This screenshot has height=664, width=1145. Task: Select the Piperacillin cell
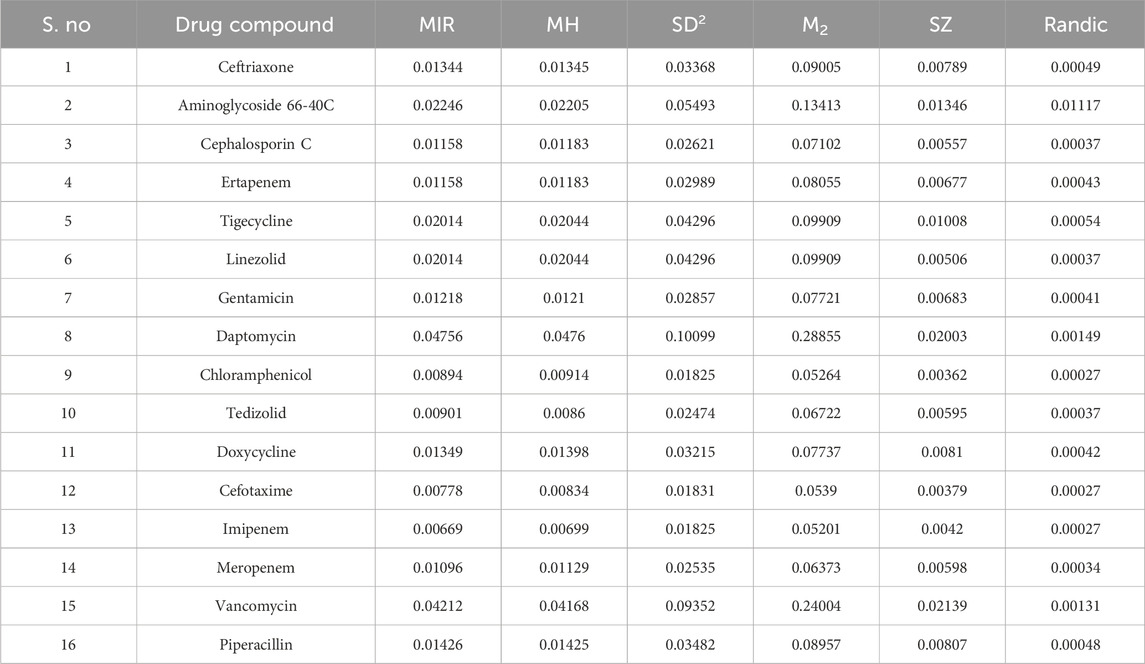[x=255, y=644]
